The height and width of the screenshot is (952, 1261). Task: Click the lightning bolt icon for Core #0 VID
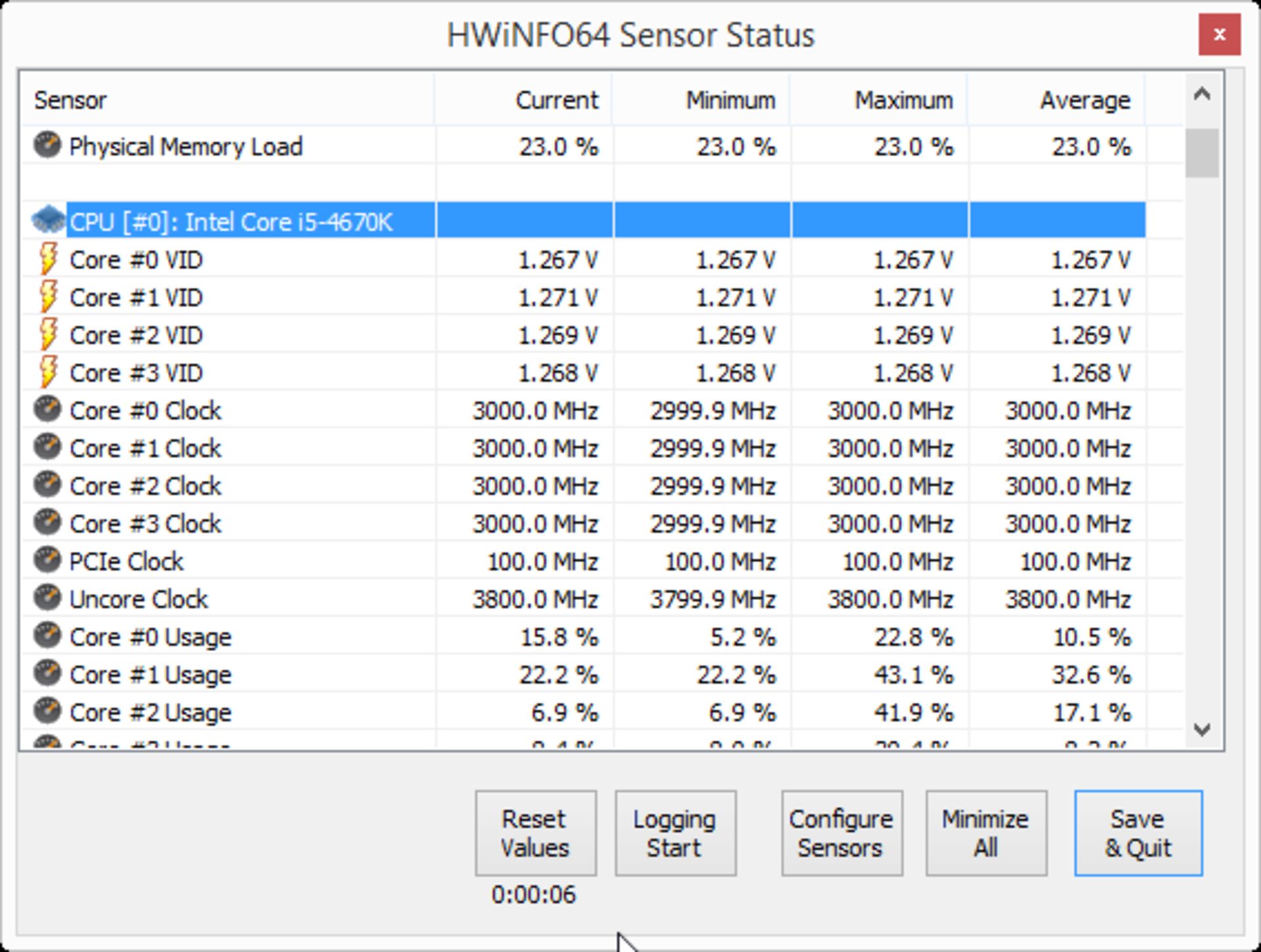[48, 259]
